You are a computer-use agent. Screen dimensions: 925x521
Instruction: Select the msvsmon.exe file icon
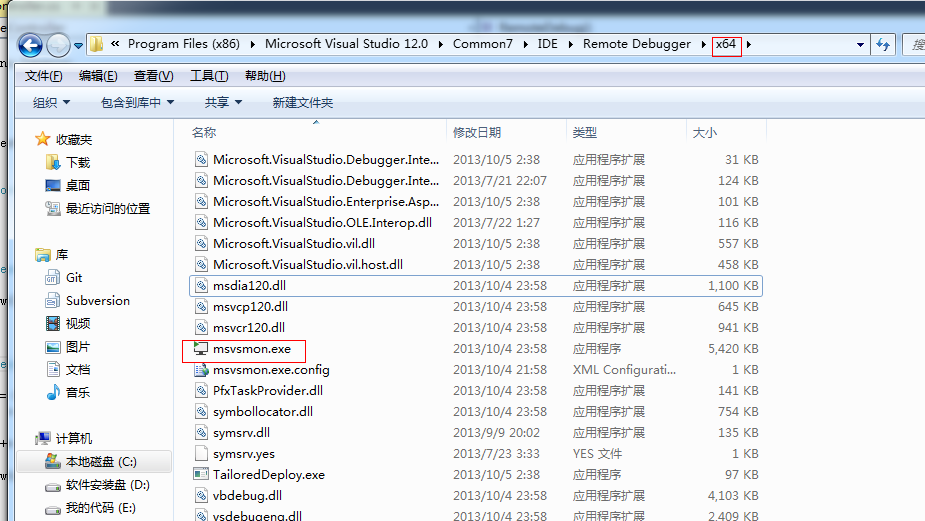(x=201, y=349)
